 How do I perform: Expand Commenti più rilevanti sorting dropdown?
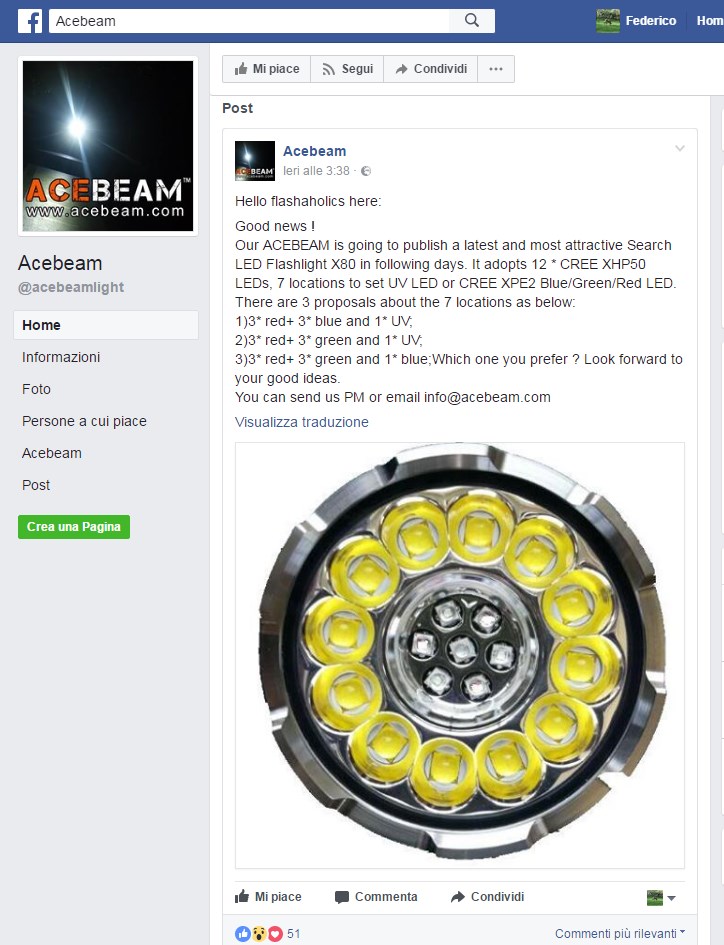[x=620, y=934]
